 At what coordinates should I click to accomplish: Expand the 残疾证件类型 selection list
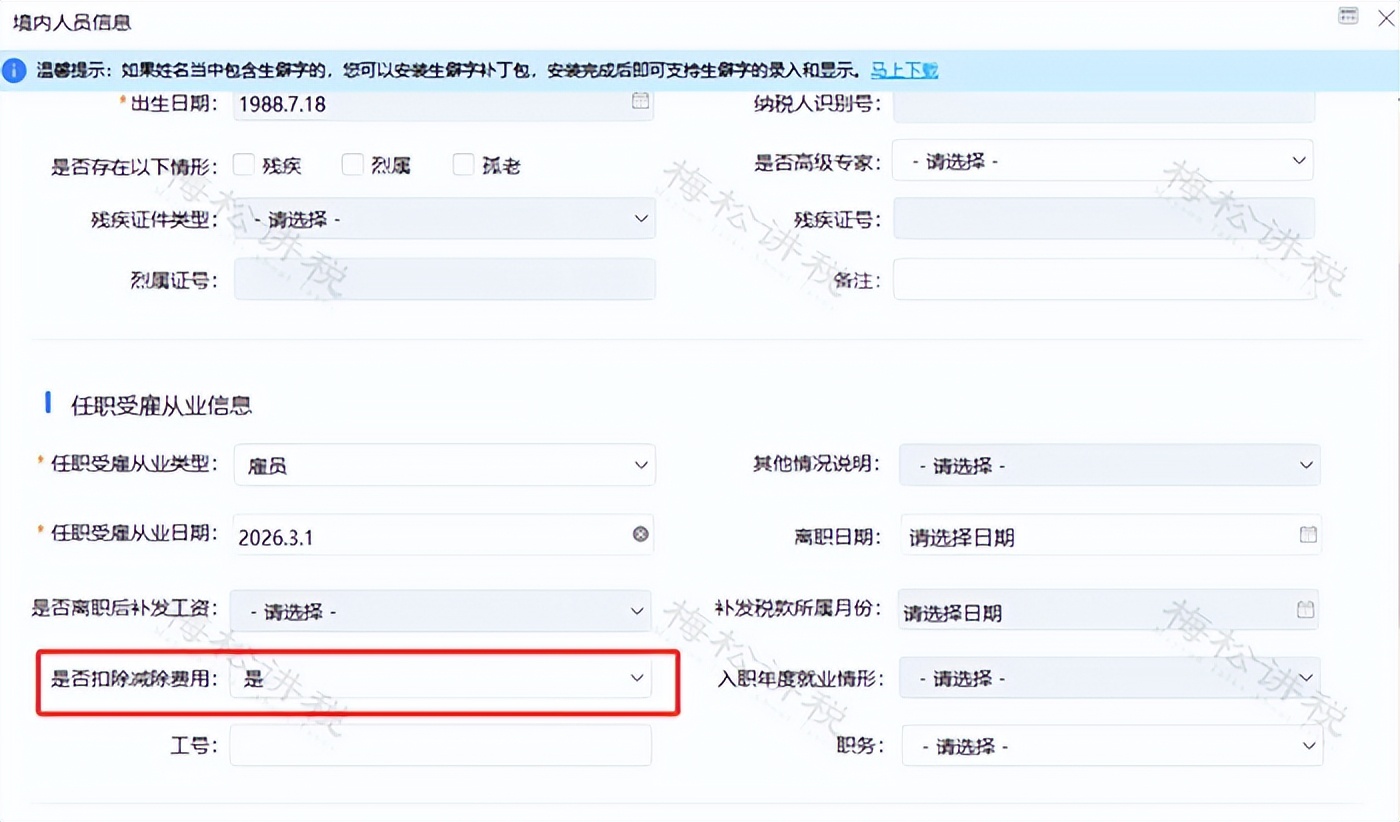pos(444,218)
